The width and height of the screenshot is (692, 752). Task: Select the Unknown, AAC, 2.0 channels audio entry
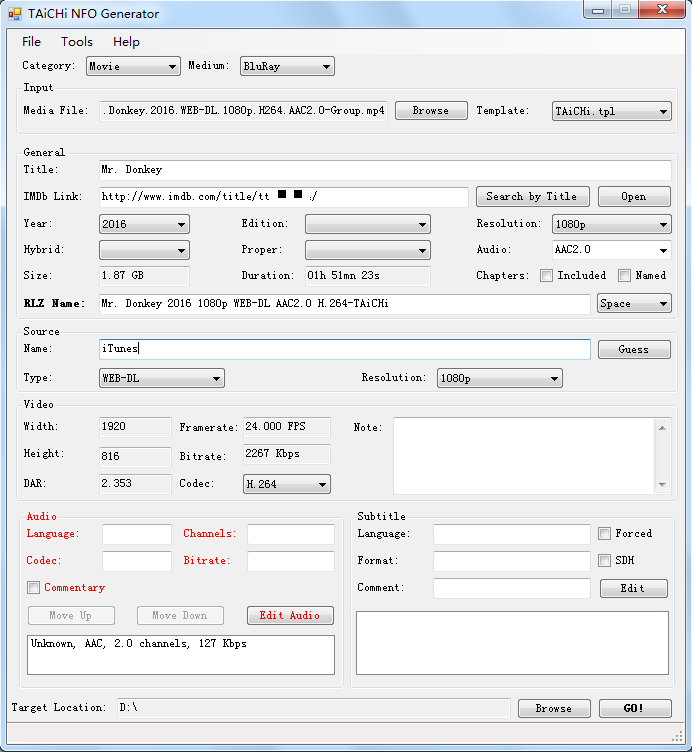point(139,644)
